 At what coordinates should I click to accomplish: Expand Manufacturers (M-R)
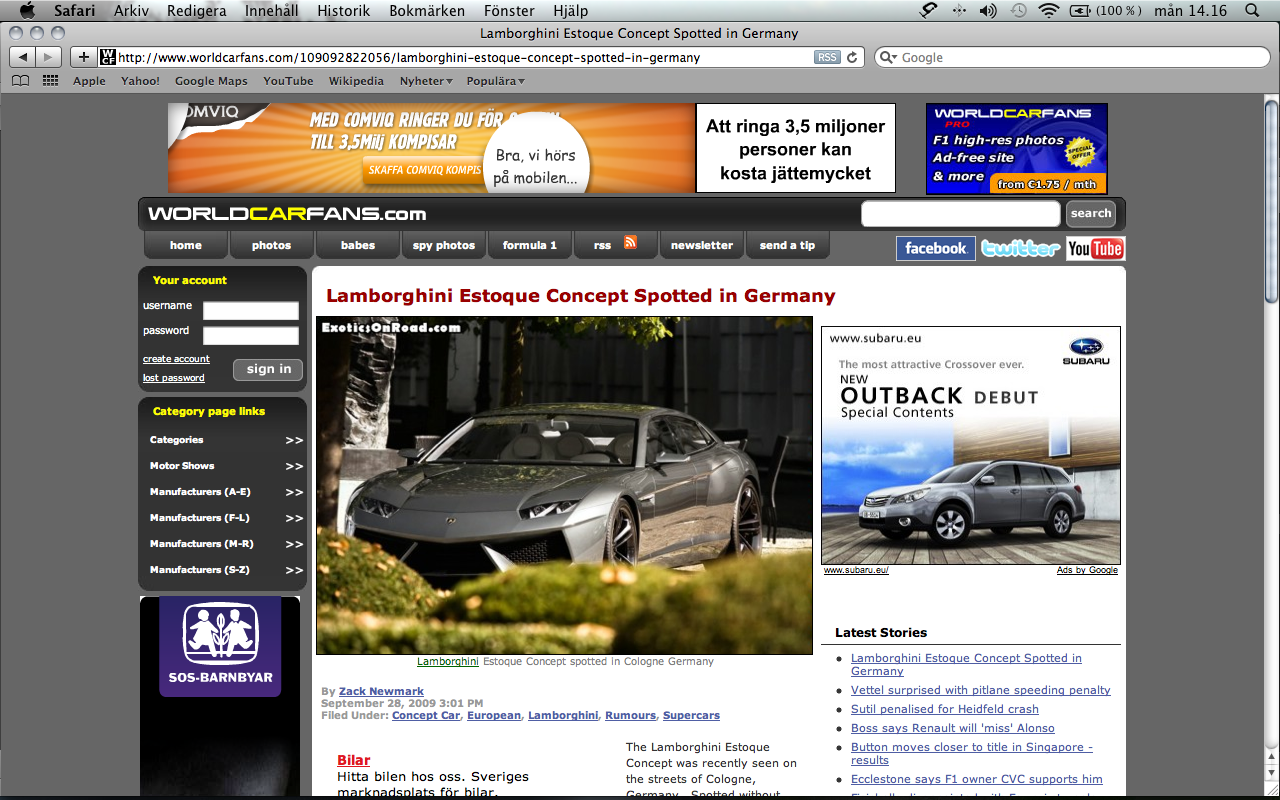(294, 544)
